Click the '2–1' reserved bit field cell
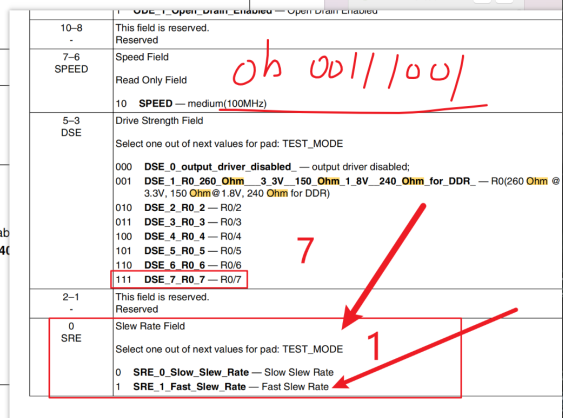Screen dimensions: 563x418 [x=71, y=303]
